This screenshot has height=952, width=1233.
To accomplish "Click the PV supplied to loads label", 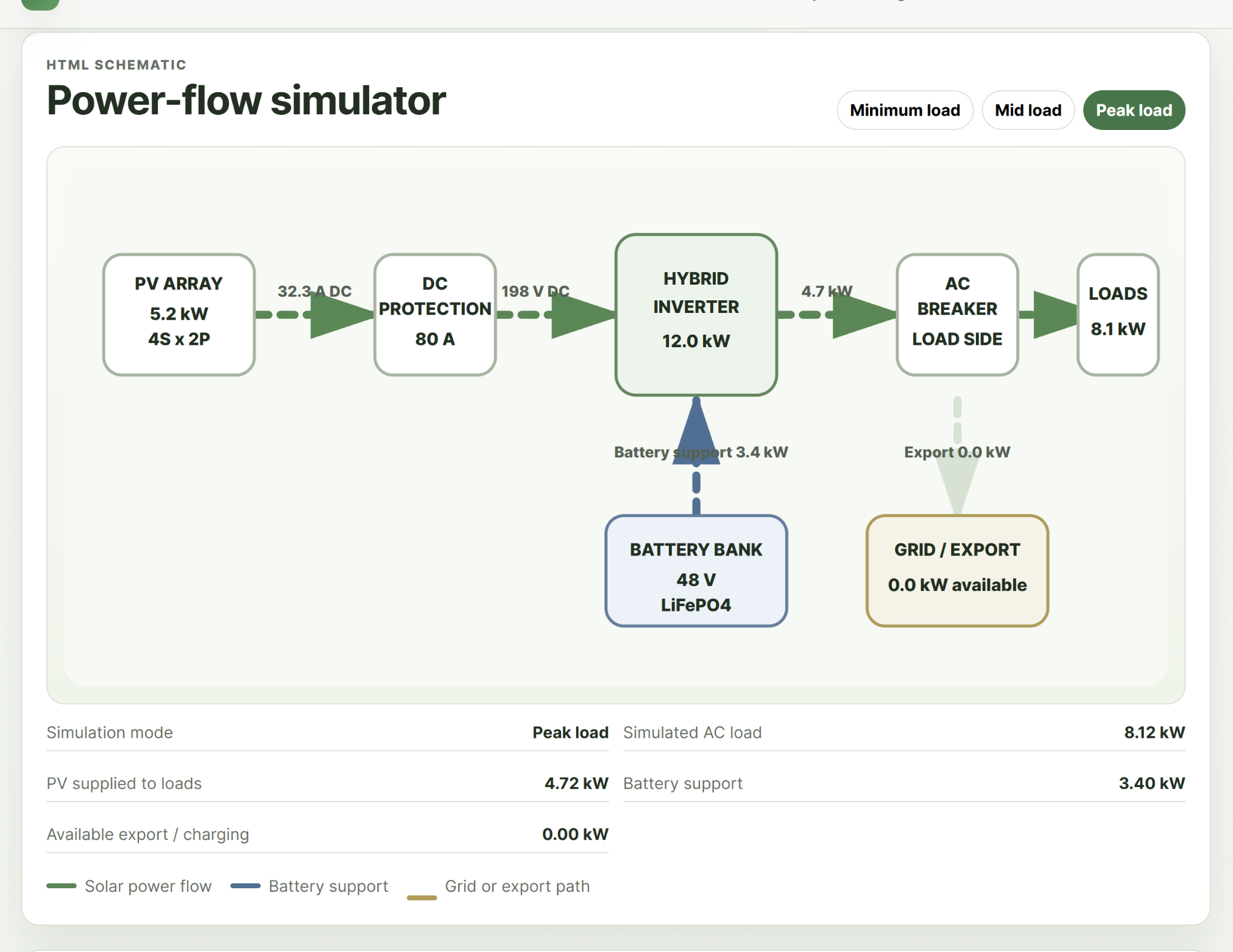I will (124, 784).
